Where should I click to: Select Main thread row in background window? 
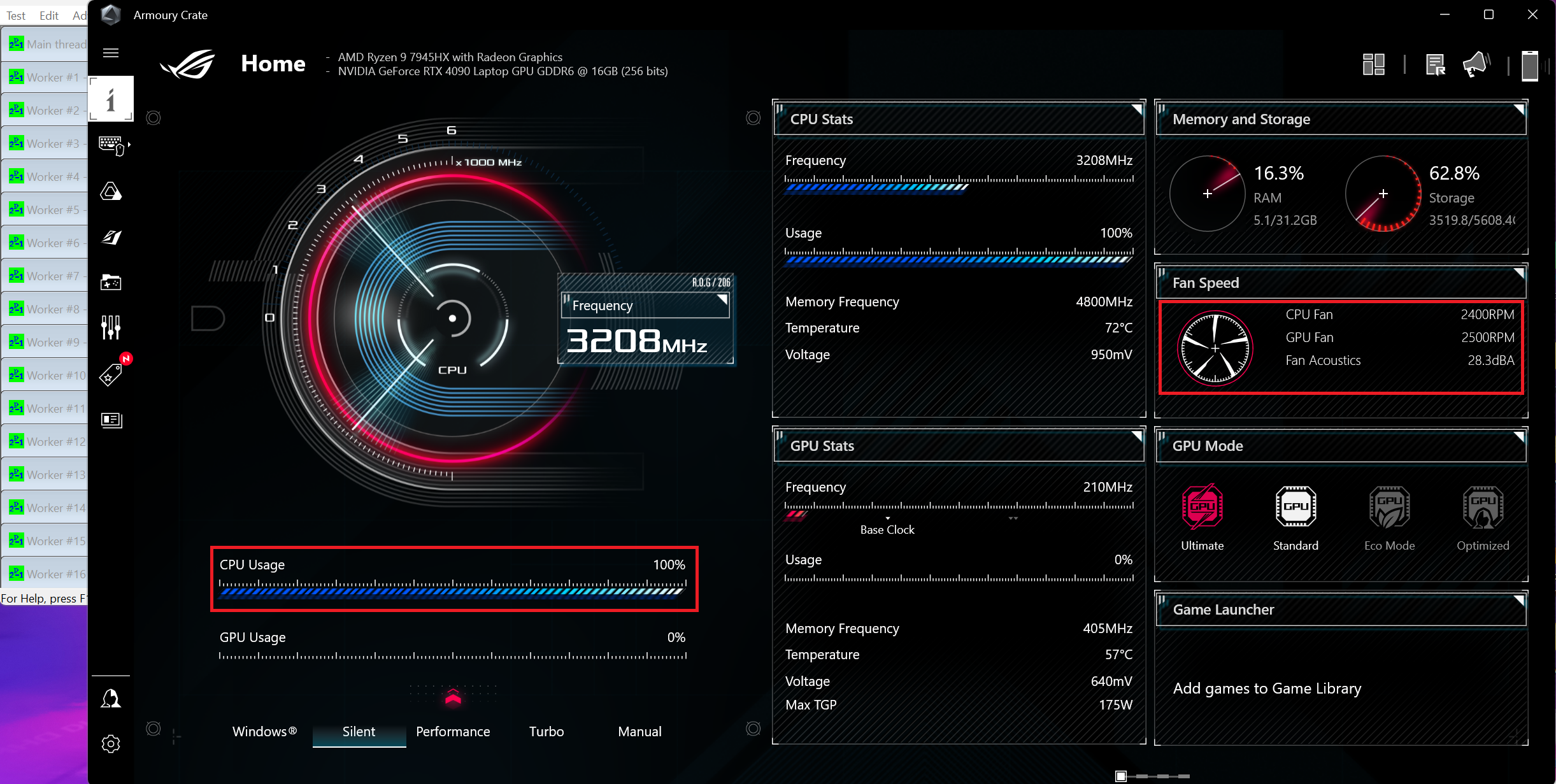tap(45, 44)
